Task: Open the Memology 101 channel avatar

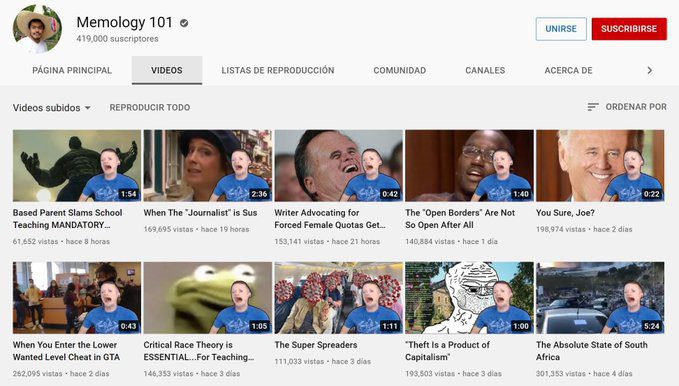Action: pos(37,29)
